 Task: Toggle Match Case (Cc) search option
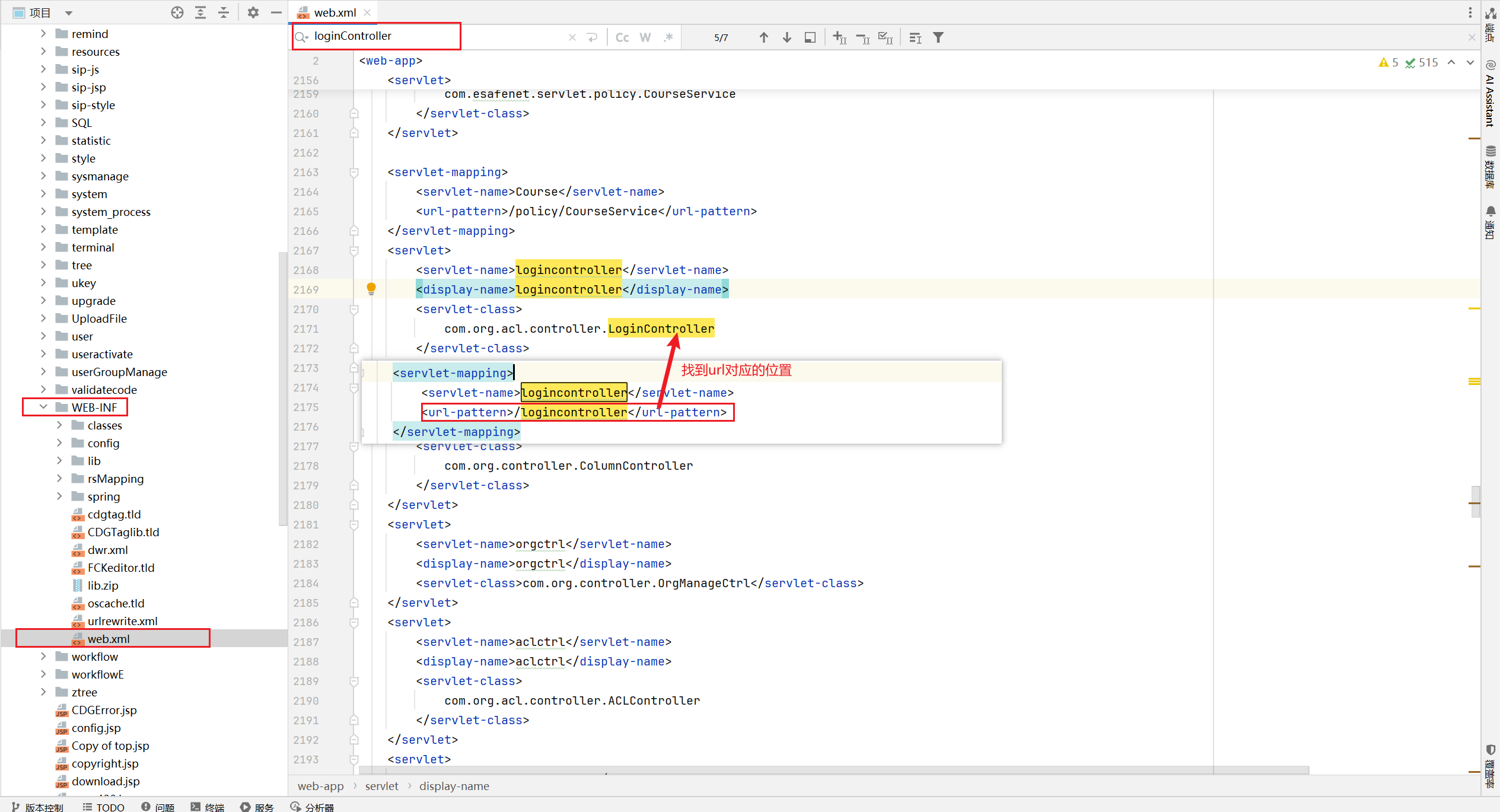(622, 37)
